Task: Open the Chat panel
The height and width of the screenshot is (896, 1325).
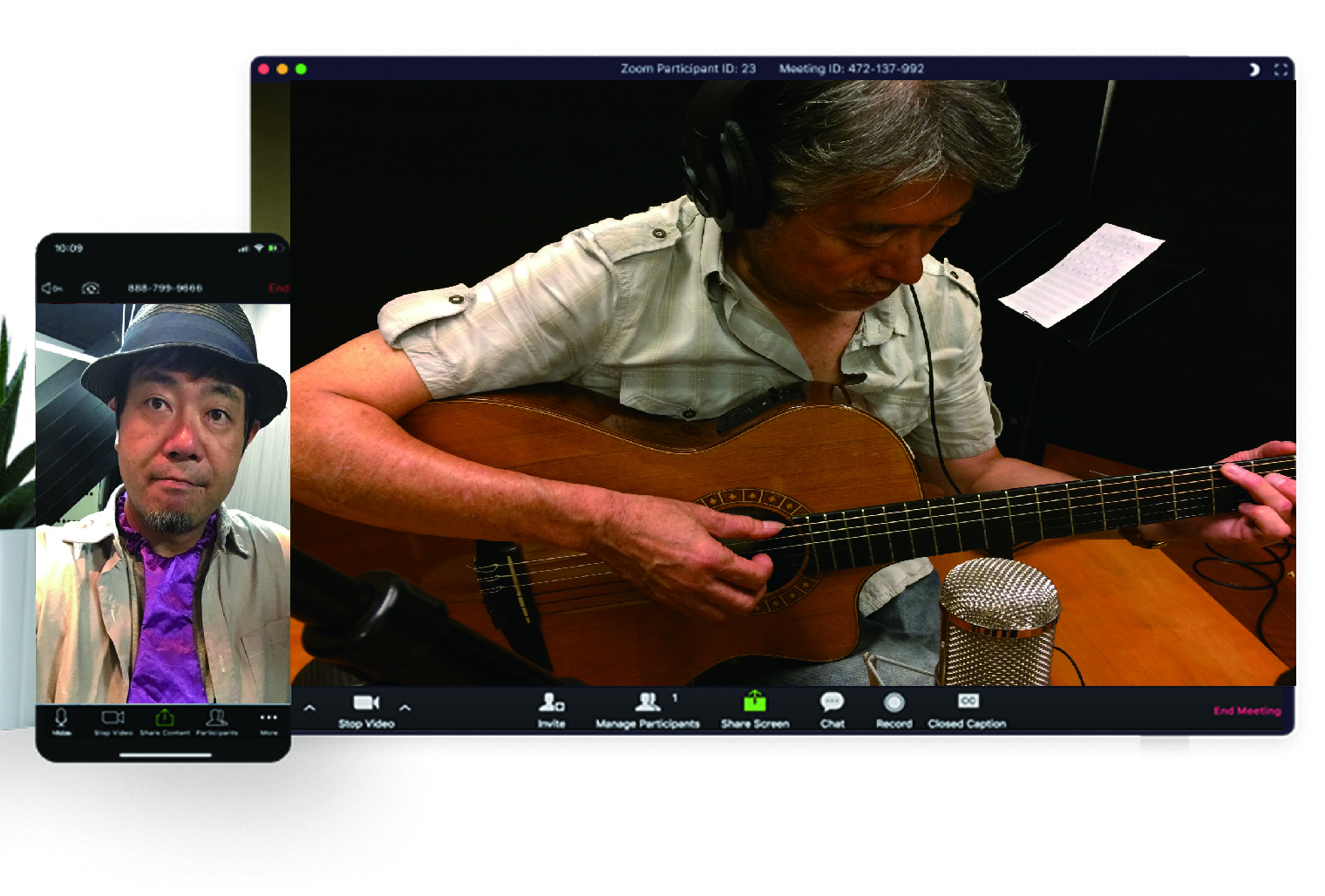Action: (832, 710)
